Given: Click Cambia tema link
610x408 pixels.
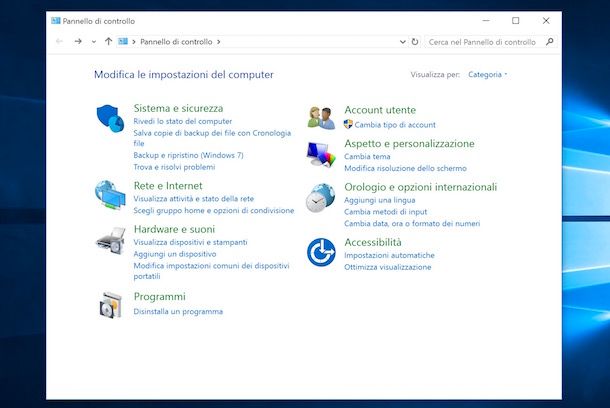Looking at the screenshot, I should pos(367,156).
